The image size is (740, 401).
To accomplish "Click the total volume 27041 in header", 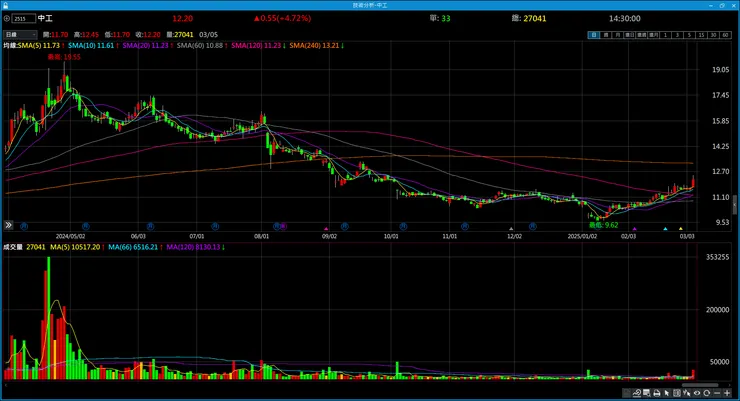I will [x=535, y=18].
